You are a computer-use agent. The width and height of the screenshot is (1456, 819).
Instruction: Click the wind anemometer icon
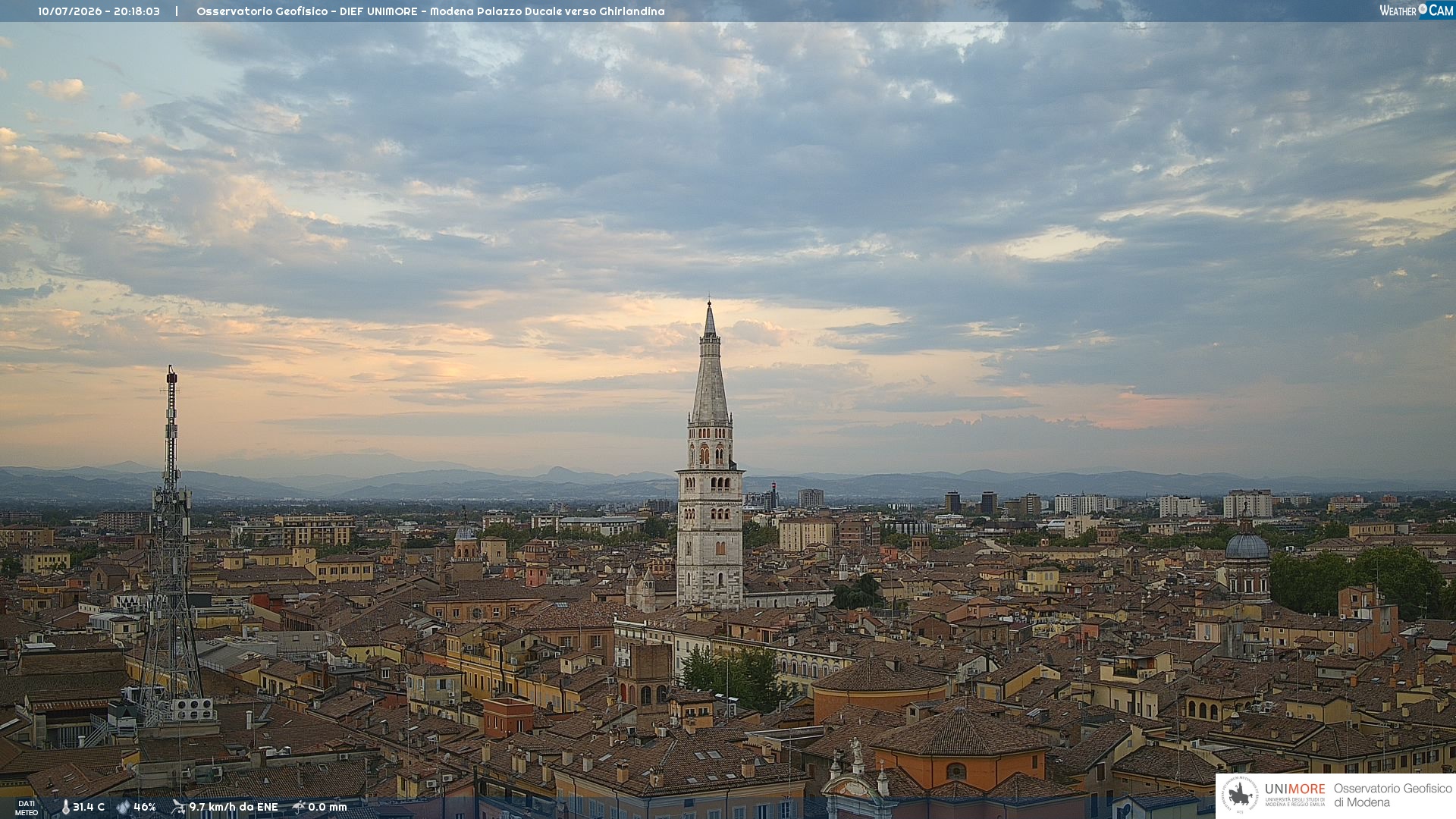(178, 807)
